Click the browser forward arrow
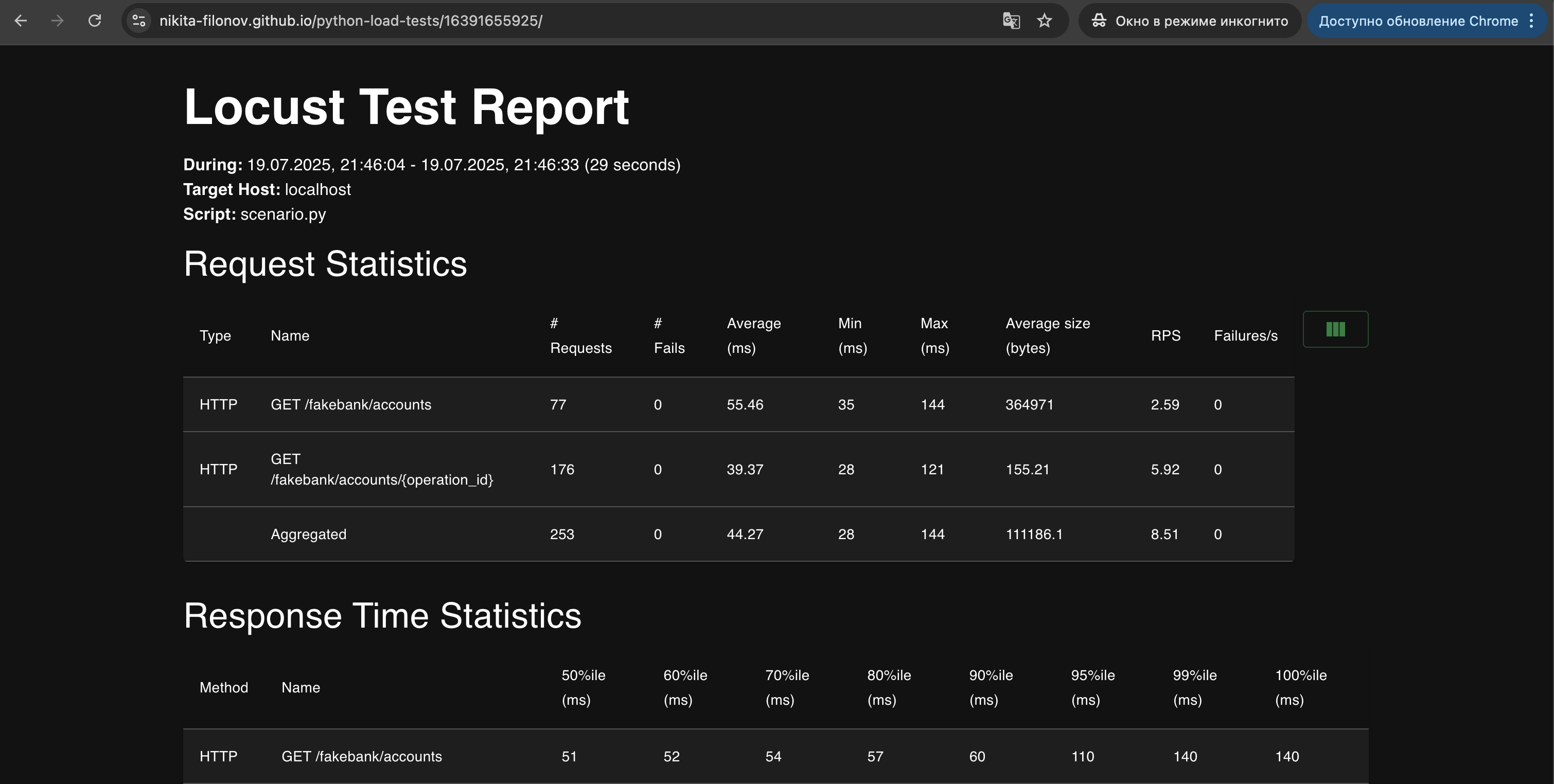This screenshot has height=784, width=1554. (x=57, y=21)
